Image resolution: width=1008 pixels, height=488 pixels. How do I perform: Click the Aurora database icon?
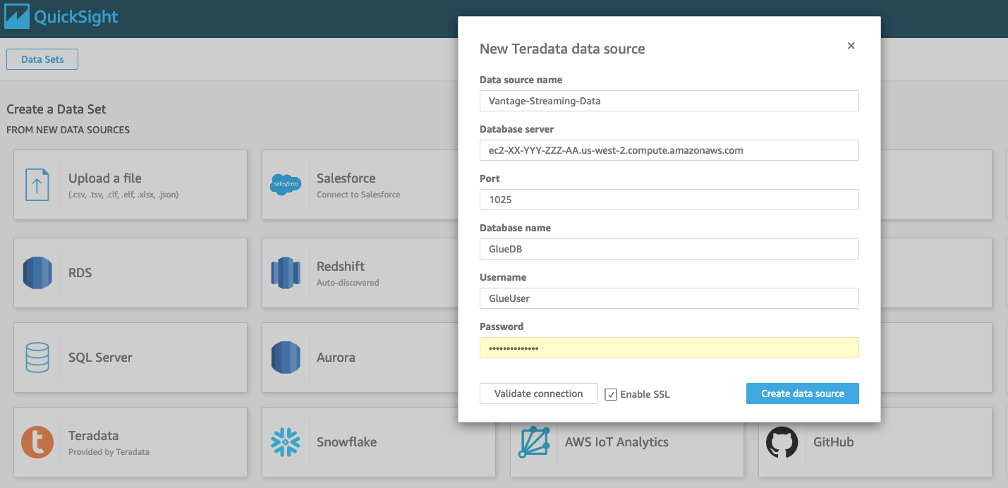[x=286, y=357]
